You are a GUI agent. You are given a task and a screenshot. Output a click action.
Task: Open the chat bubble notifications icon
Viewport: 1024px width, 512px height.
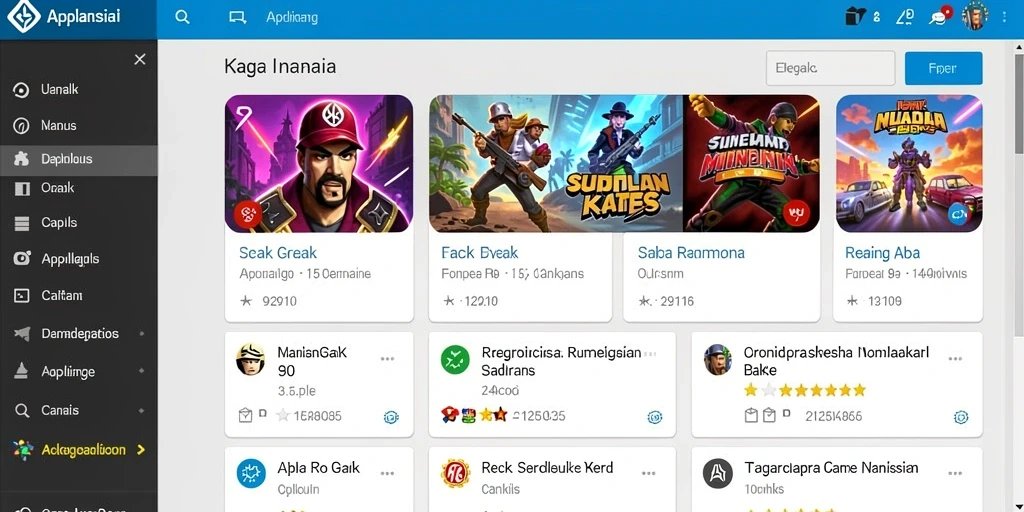pos(940,16)
